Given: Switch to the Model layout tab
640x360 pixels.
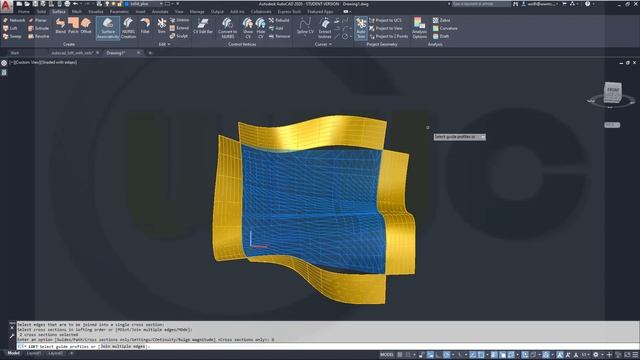Looking at the screenshot, I should coord(13,353).
